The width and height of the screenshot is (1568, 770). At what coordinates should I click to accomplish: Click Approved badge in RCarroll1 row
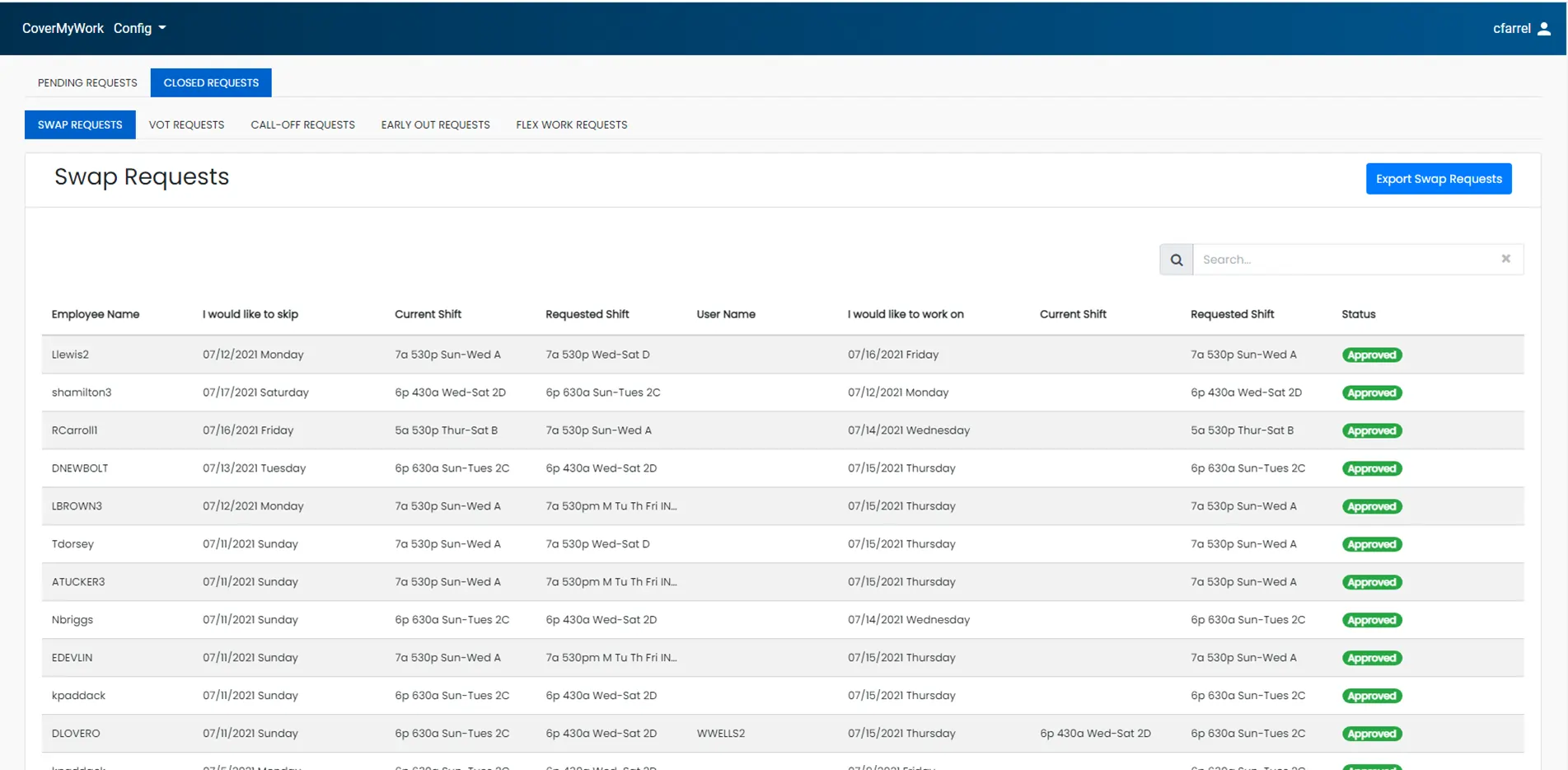pyautogui.click(x=1372, y=431)
